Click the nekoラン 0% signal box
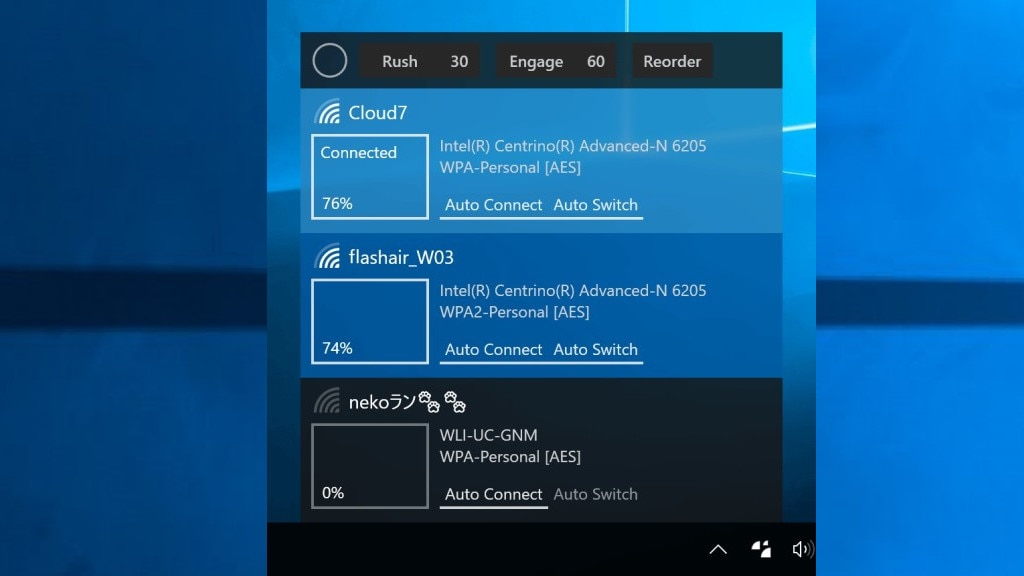 [x=370, y=466]
